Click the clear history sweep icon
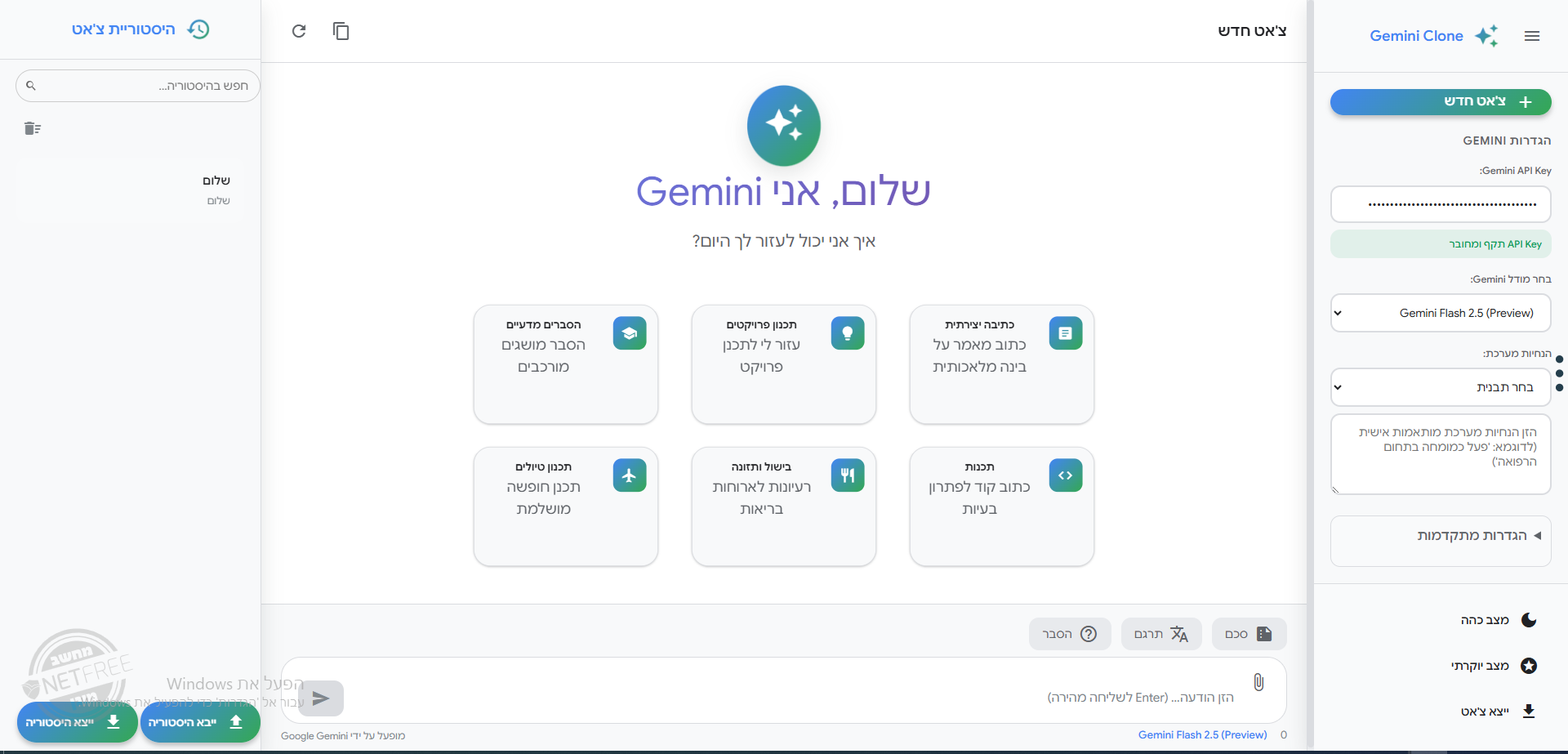Viewport: 1568px width, 754px height. coord(33,128)
